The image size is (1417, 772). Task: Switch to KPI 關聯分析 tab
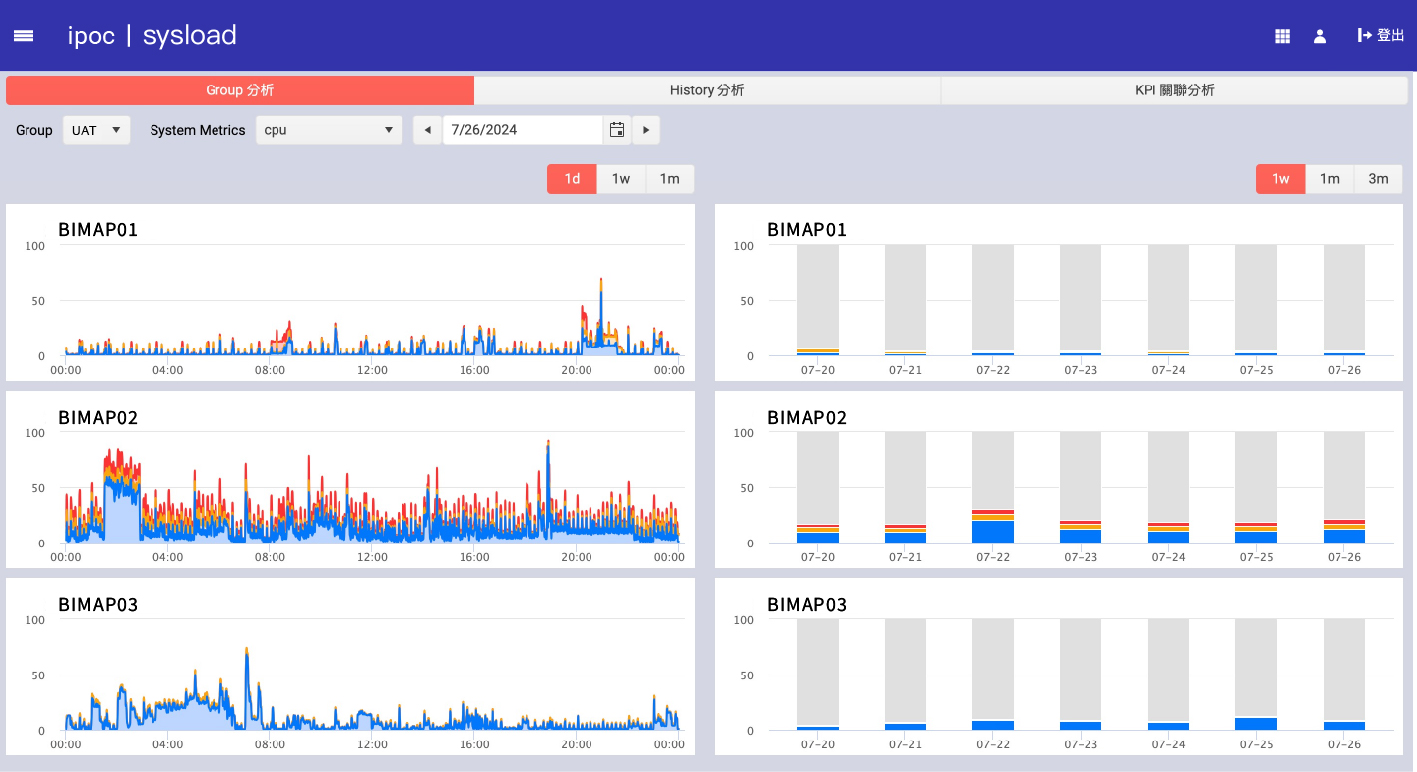point(1174,90)
